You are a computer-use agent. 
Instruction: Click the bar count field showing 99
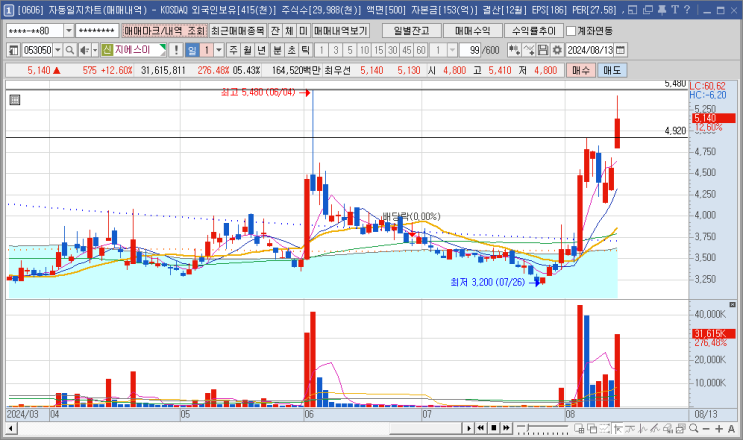tap(471, 50)
